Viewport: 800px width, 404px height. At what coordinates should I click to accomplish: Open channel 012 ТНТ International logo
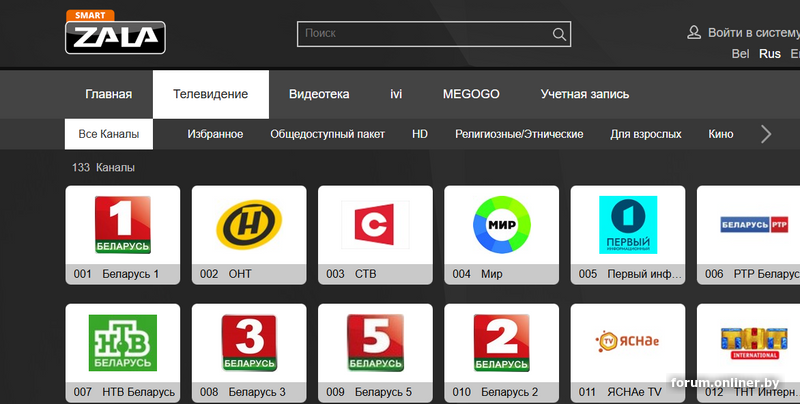pyautogui.click(x=754, y=343)
